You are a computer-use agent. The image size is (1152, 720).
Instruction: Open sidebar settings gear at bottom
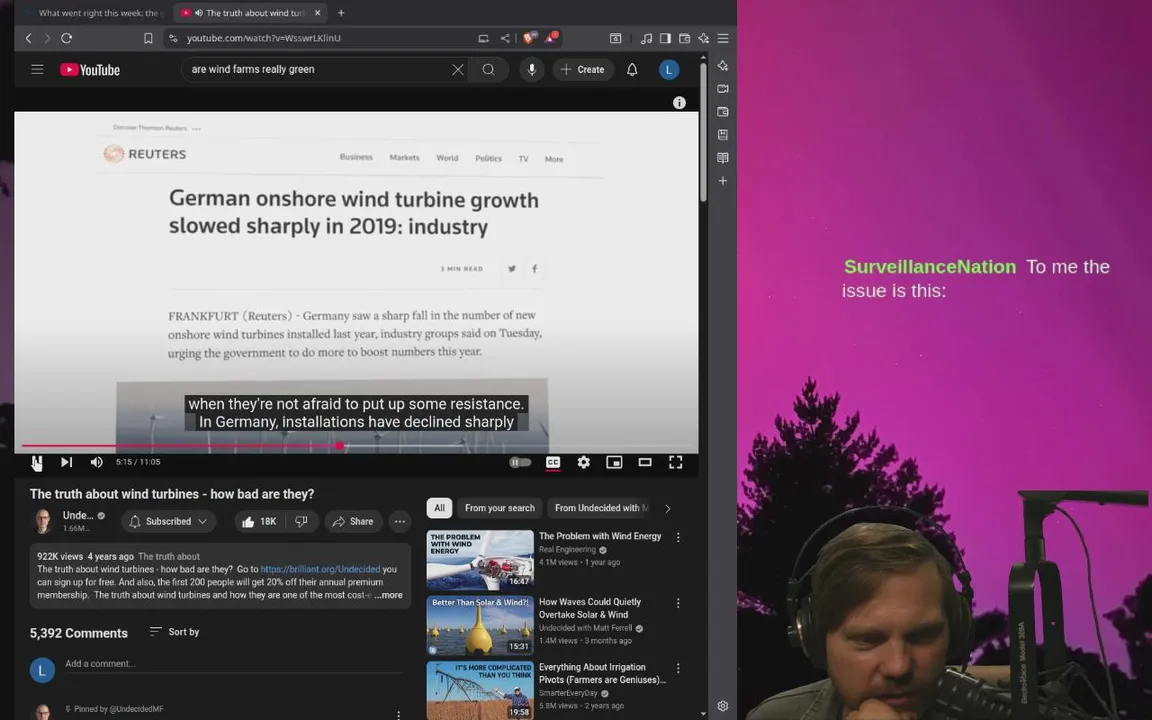723,706
